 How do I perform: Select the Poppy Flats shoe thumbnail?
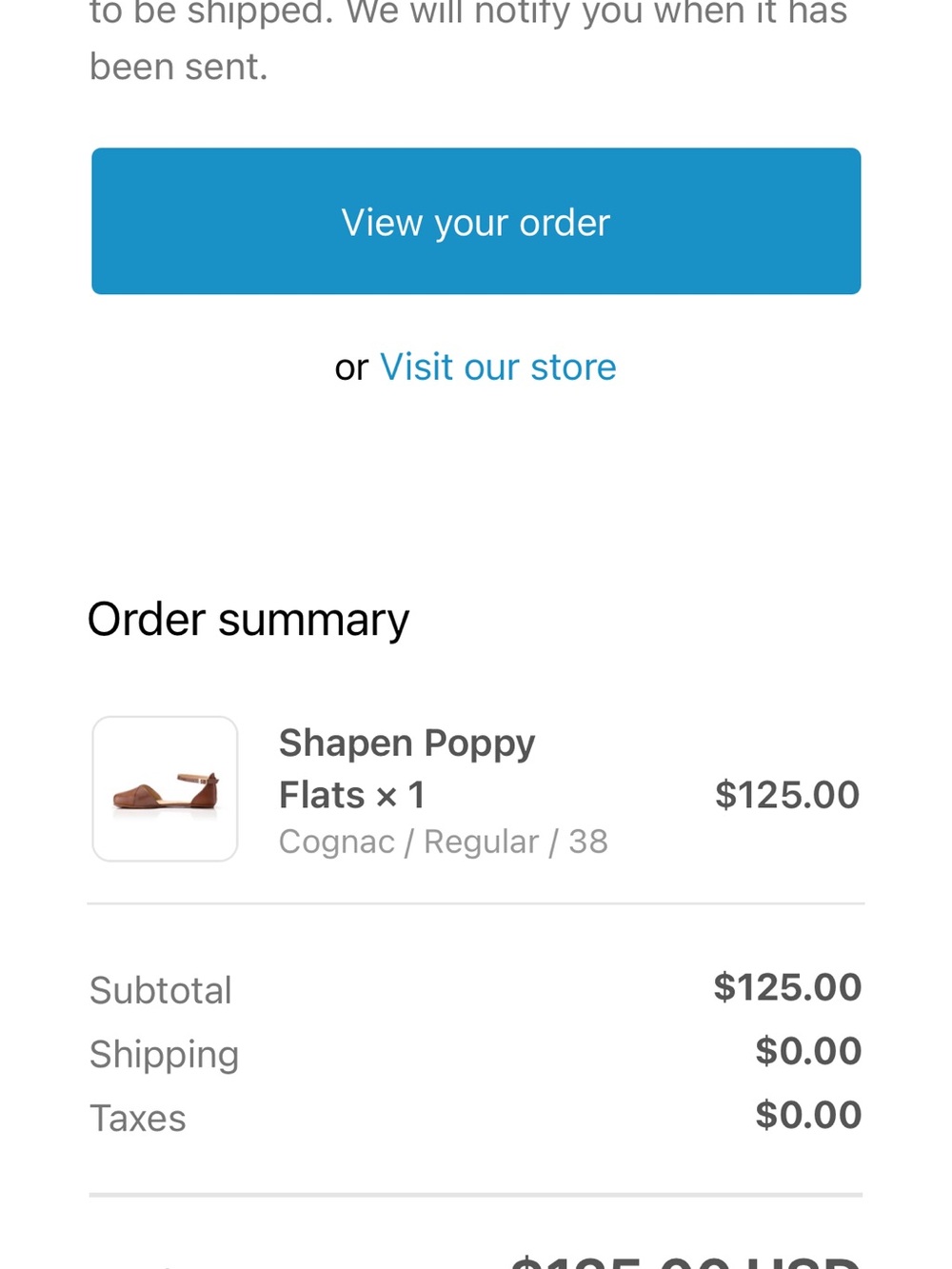pyautogui.click(x=165, y=789)
